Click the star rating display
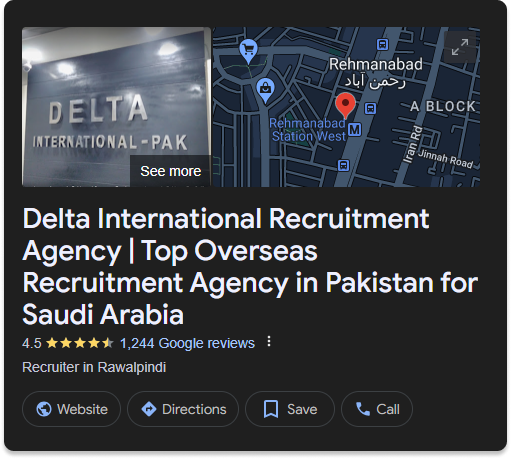This screenshot has width=511, height=459. point(80,343)
